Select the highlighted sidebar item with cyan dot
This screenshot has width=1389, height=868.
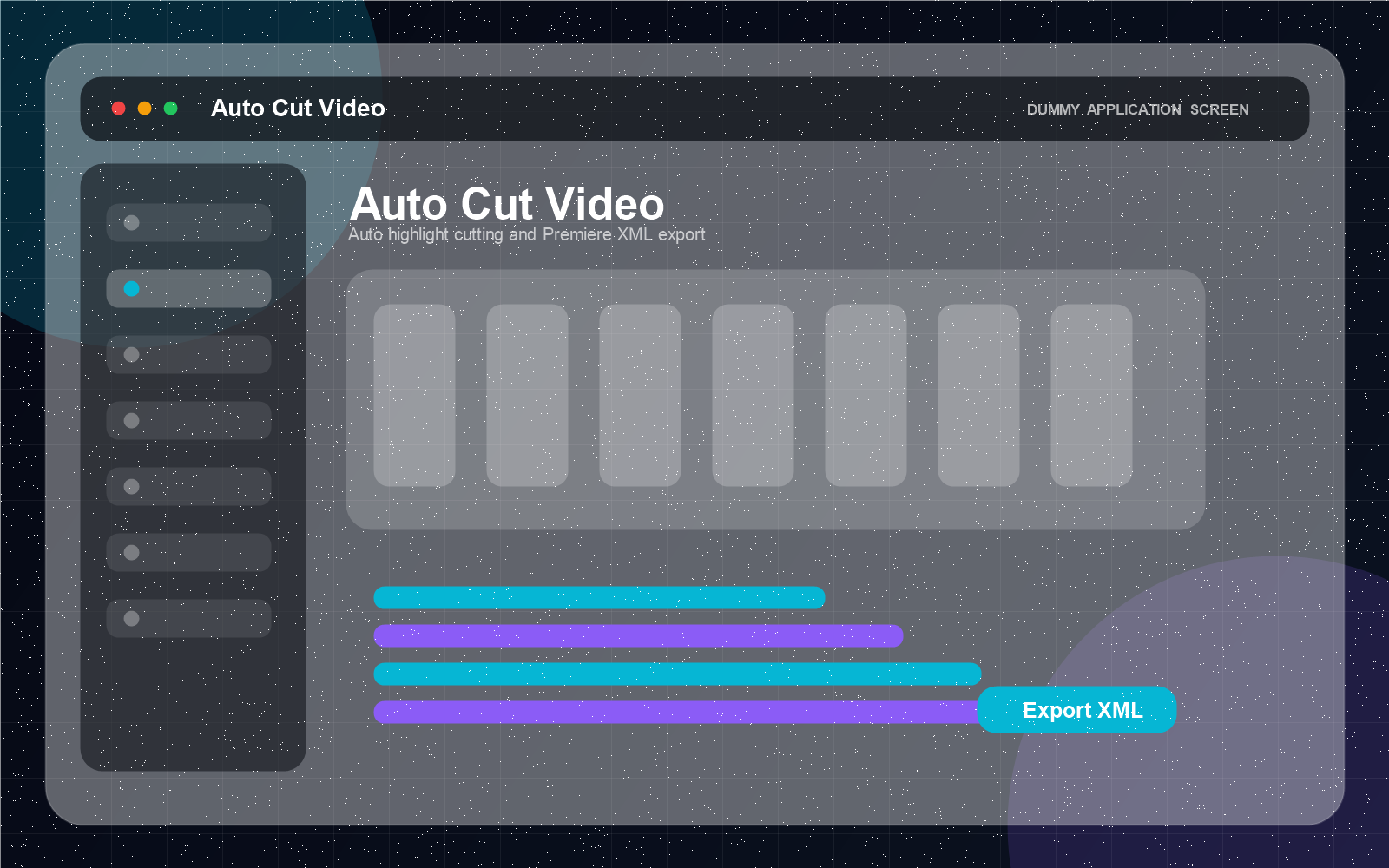point(188,288)
